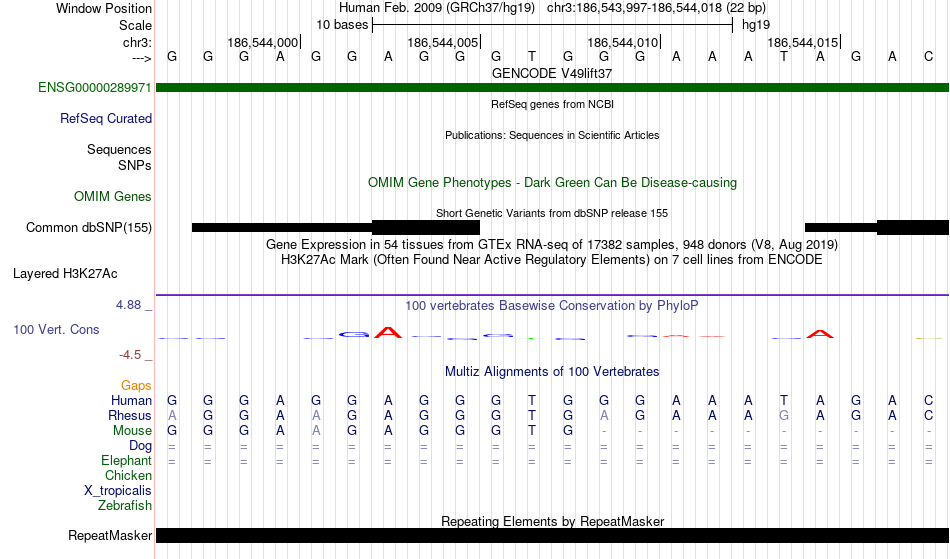This screenshot has height=559, width=950.
Task: Click the Basewise Conservation by PhyloP title
Action: coord(552,306)
